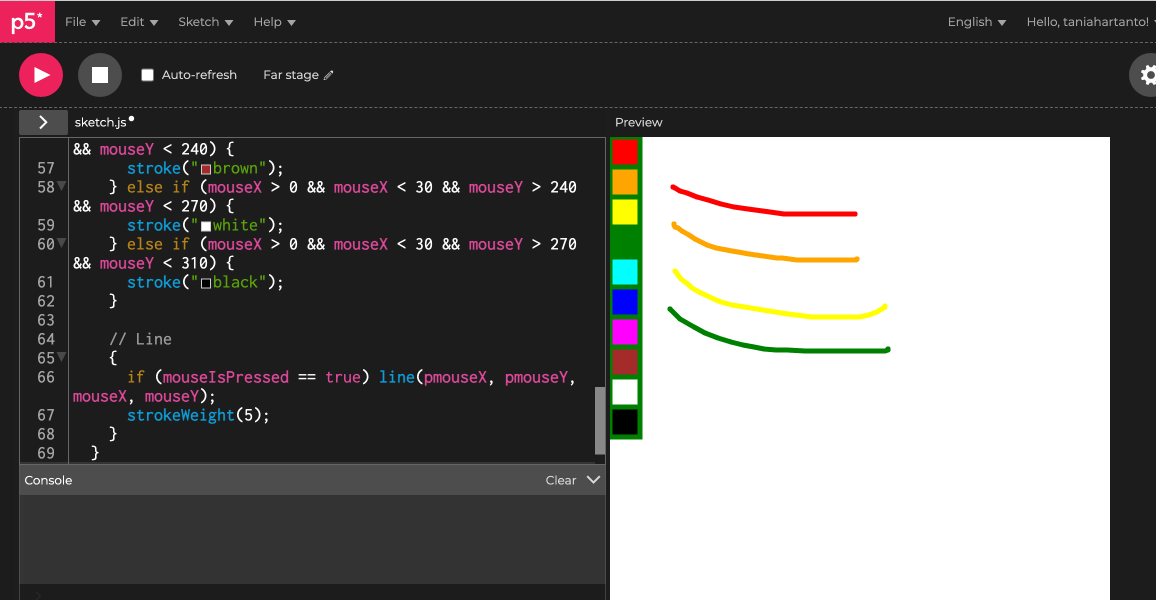The width and height of the screenshot is (1156, 600).
Task: Pick the red color swatch in preview
Action: pos(625,152)
